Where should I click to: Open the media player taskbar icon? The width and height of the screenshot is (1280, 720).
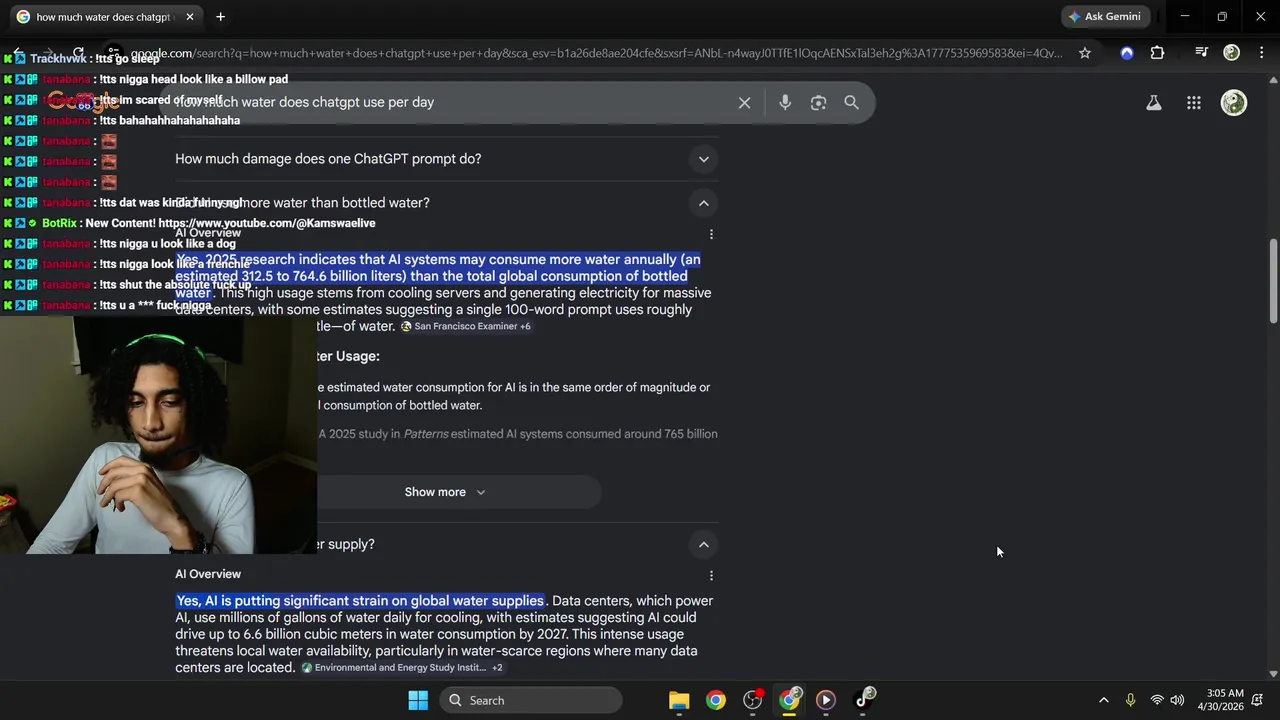pyautogui.click(x=826, y=700)
